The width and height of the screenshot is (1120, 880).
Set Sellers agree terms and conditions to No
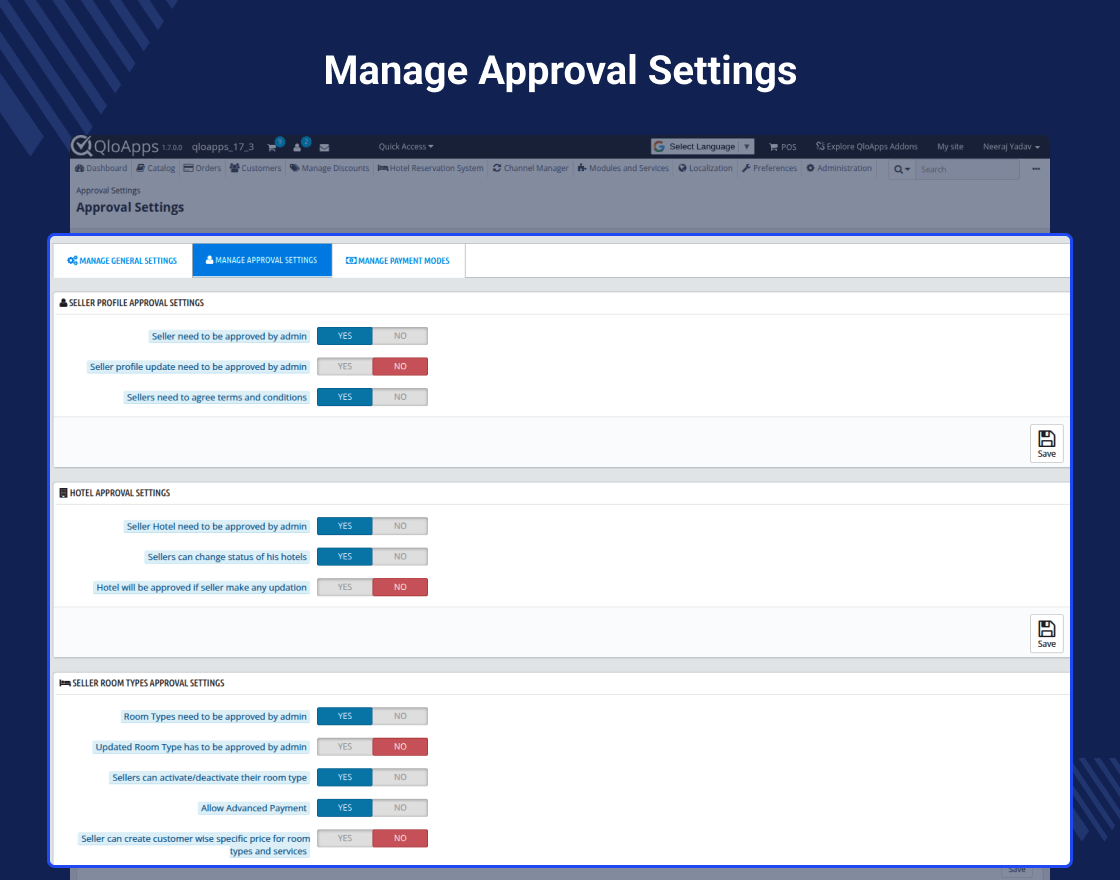pyautogui.click(x=400, y=397)
